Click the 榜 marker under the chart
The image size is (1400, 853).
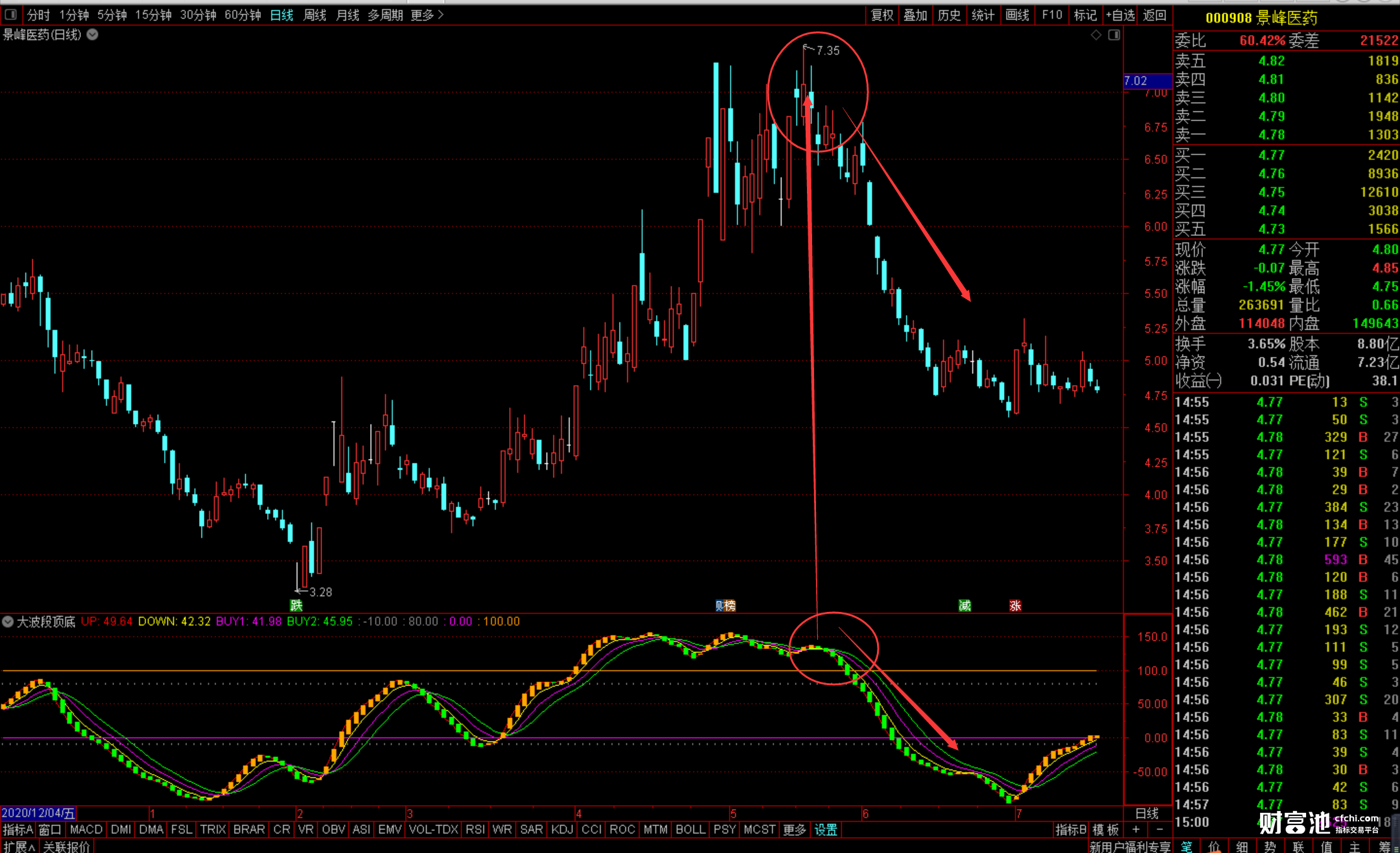click(x=730, y=605)
